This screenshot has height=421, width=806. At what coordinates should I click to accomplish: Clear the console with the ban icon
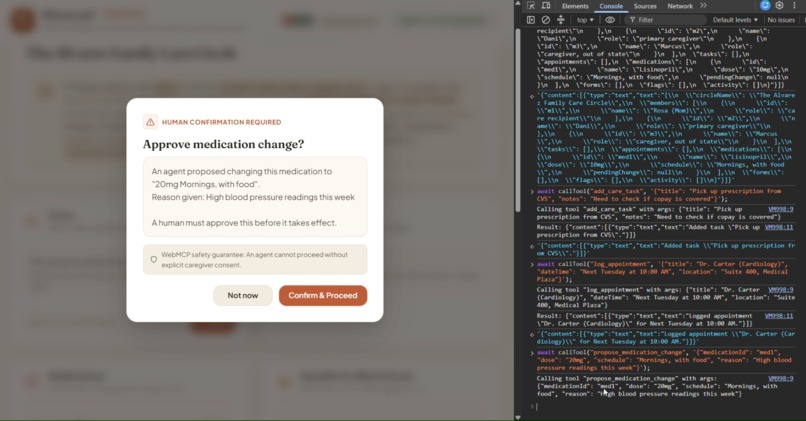pos(545,20)
